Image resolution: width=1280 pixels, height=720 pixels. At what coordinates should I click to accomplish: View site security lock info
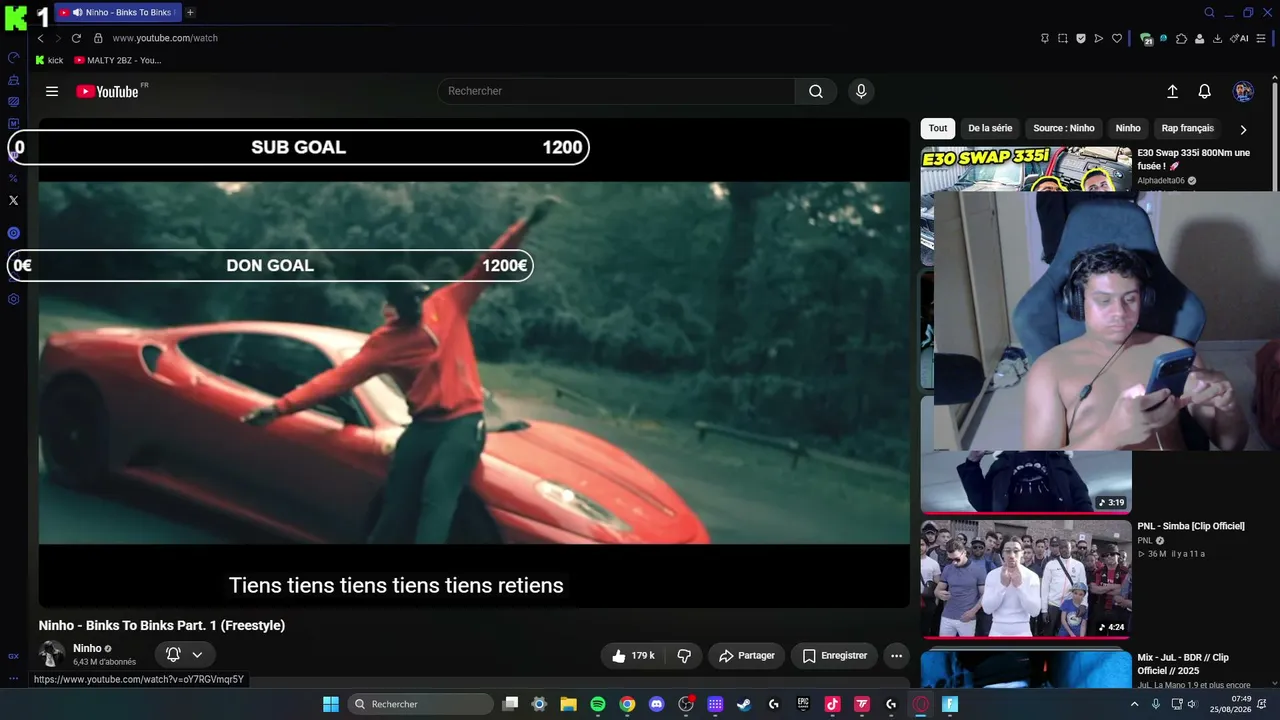(98, 38)
